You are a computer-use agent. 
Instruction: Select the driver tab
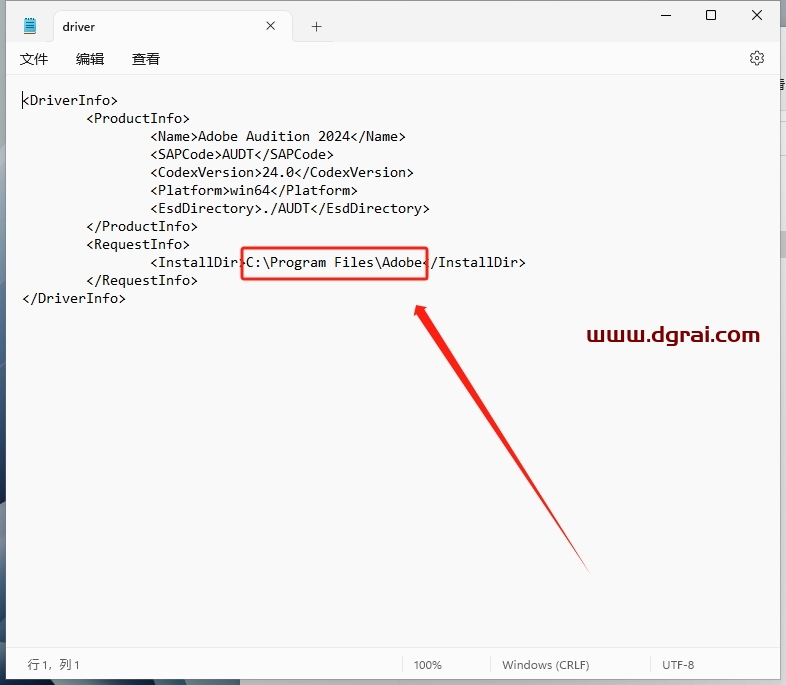(172, 27)
